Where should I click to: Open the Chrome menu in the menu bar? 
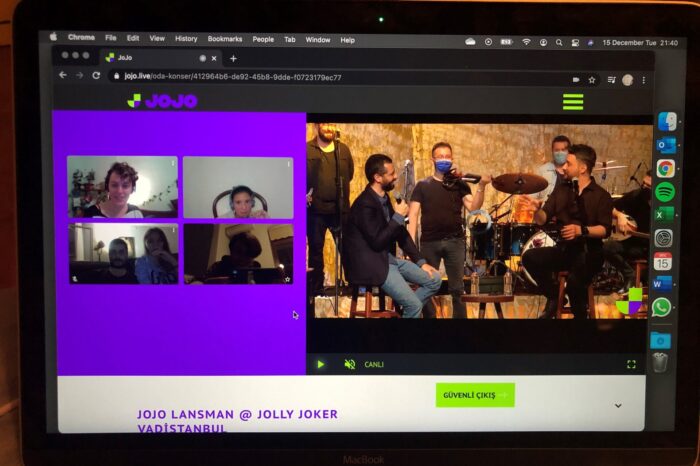point(81,37)
